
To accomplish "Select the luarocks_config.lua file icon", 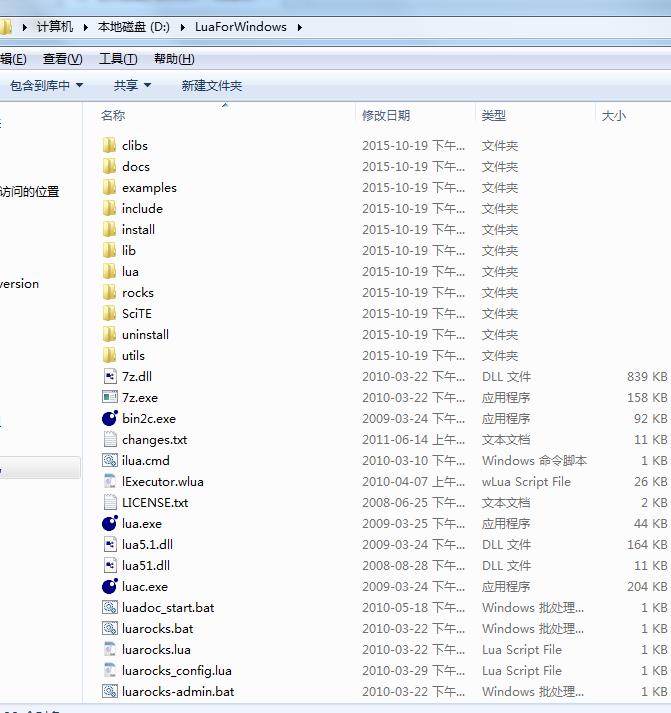I will click(110, 670).
